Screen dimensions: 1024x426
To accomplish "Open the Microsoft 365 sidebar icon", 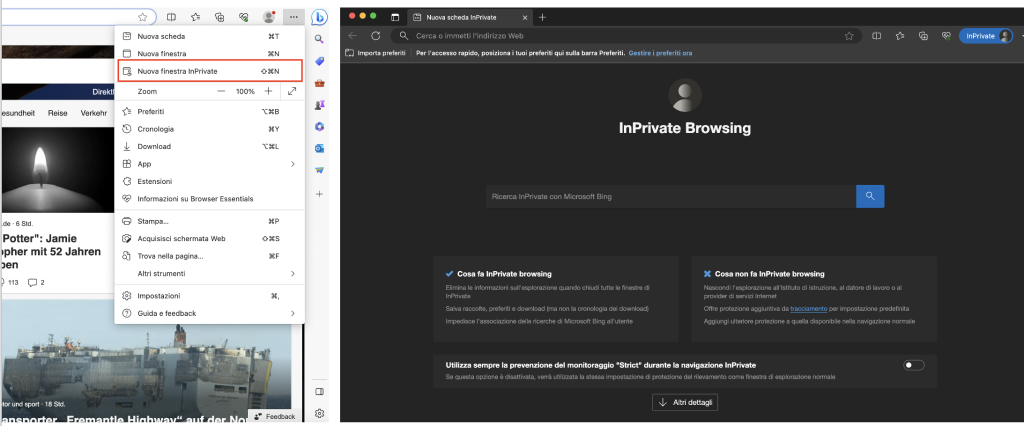I will pyautogui.click(x=319, y=127).
